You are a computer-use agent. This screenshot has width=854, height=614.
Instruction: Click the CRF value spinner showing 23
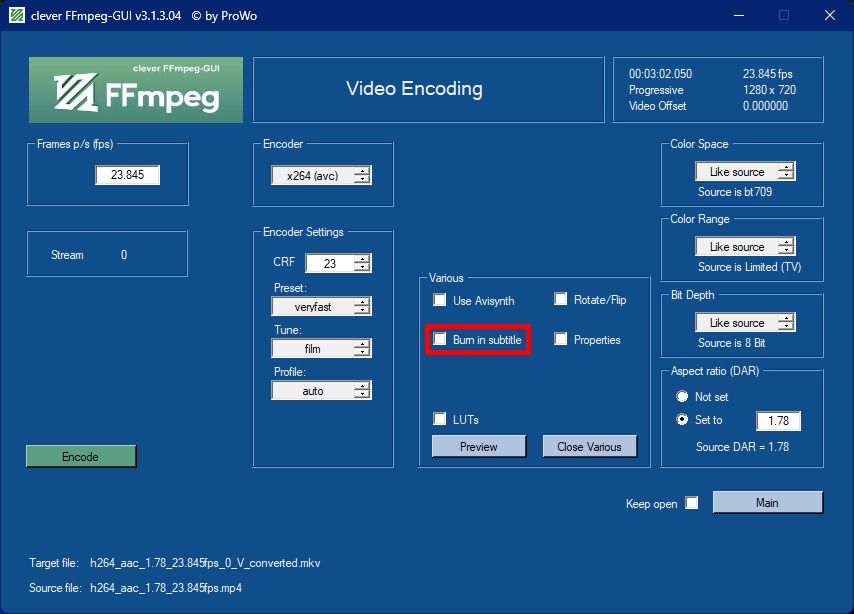pos(338,263)
